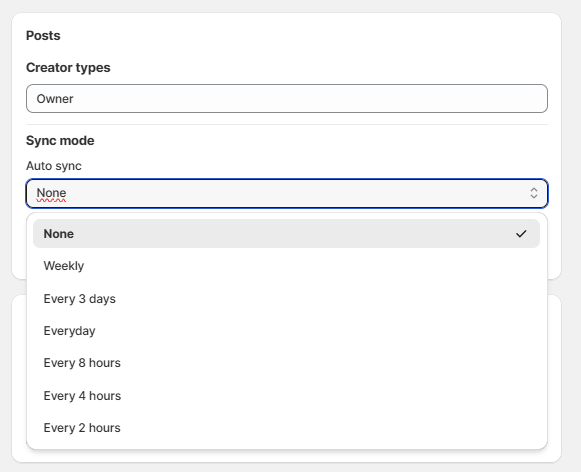The image size is (581, 472).
Task: Click the Creator types heading
Action: 68,67
